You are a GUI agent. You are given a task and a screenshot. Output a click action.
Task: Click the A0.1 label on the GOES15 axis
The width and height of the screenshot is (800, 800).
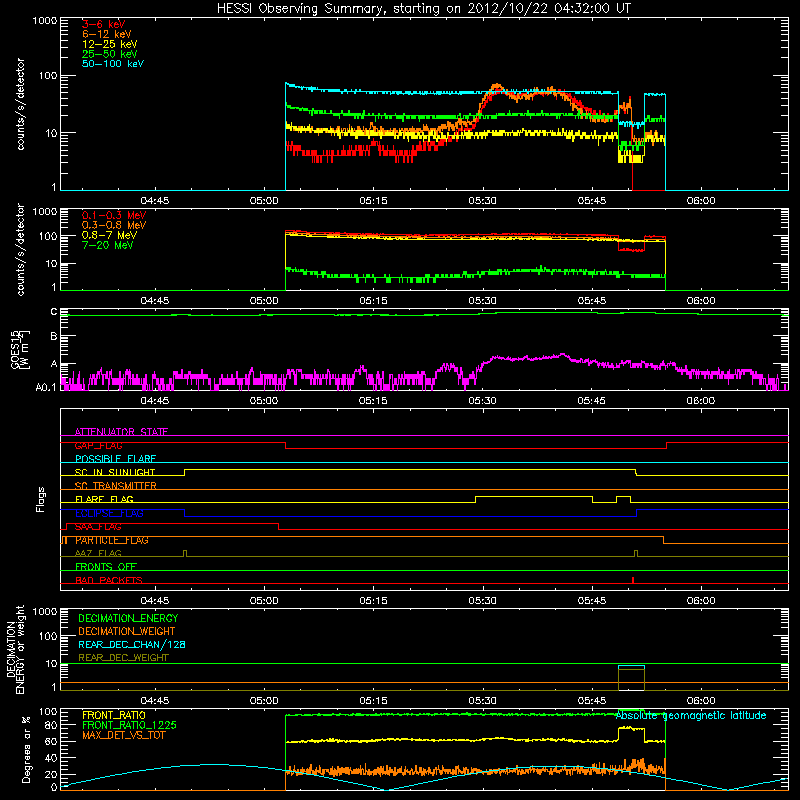tap(46, 387)
